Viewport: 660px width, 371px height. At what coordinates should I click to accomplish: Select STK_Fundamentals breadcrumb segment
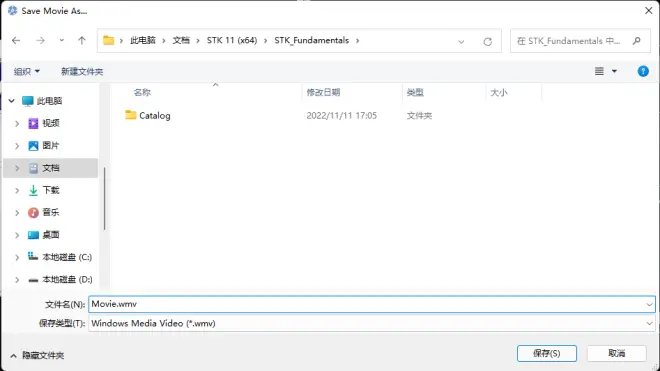pyautogui.click(x=311, y=40)
